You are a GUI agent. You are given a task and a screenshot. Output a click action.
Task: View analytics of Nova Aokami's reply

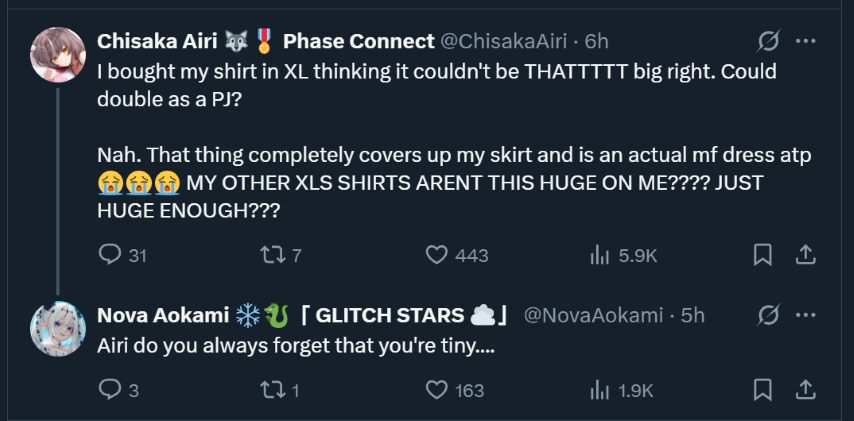coord(600,390)
